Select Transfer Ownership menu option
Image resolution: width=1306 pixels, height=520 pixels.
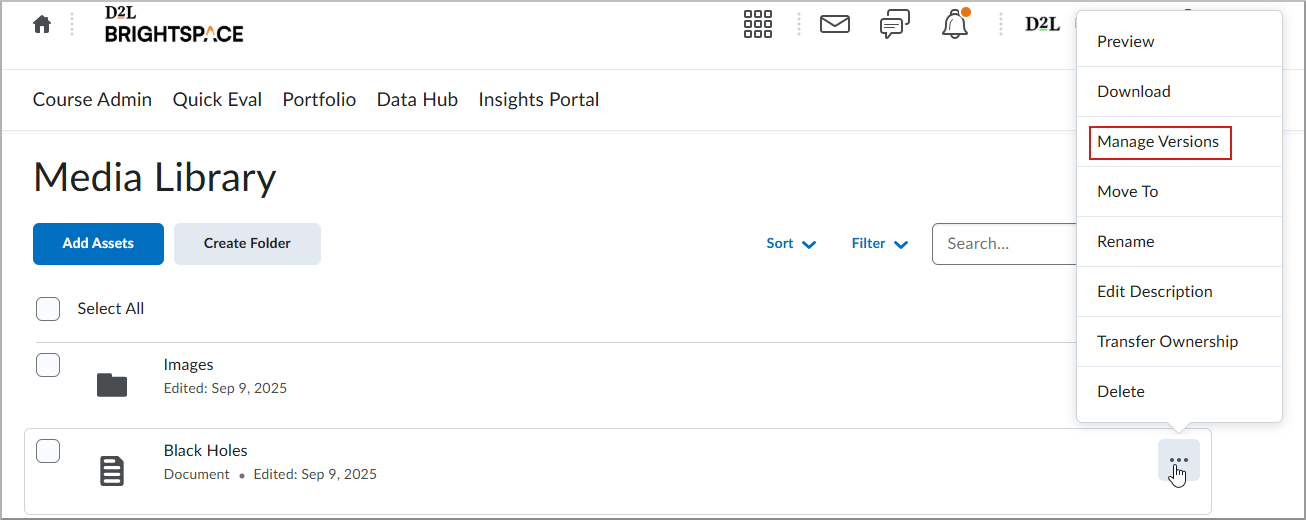(x=1179, y=341)
